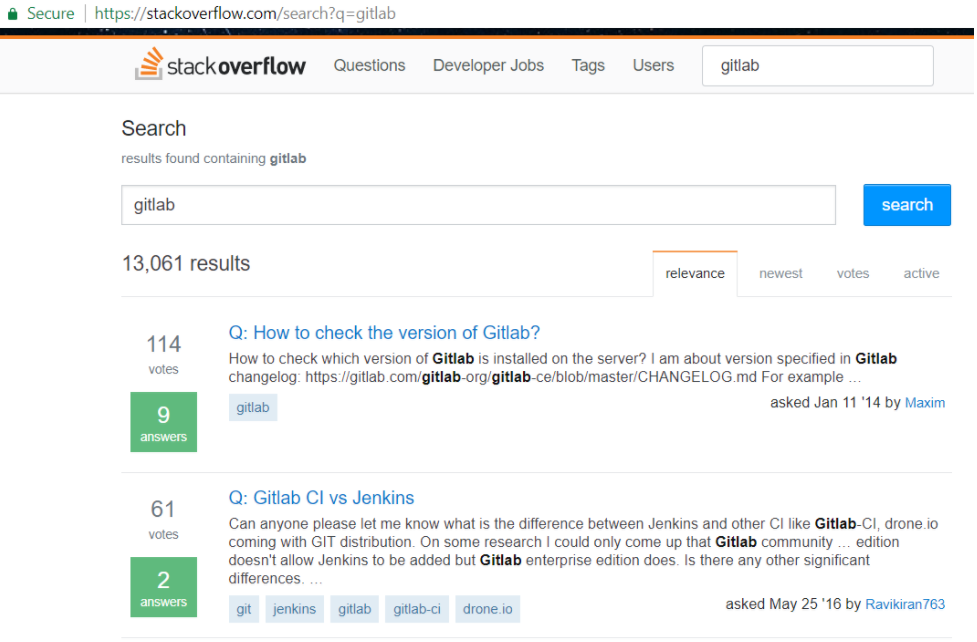
Task: Click the Stack Overflow logo
Action: (x=219, y=65)
